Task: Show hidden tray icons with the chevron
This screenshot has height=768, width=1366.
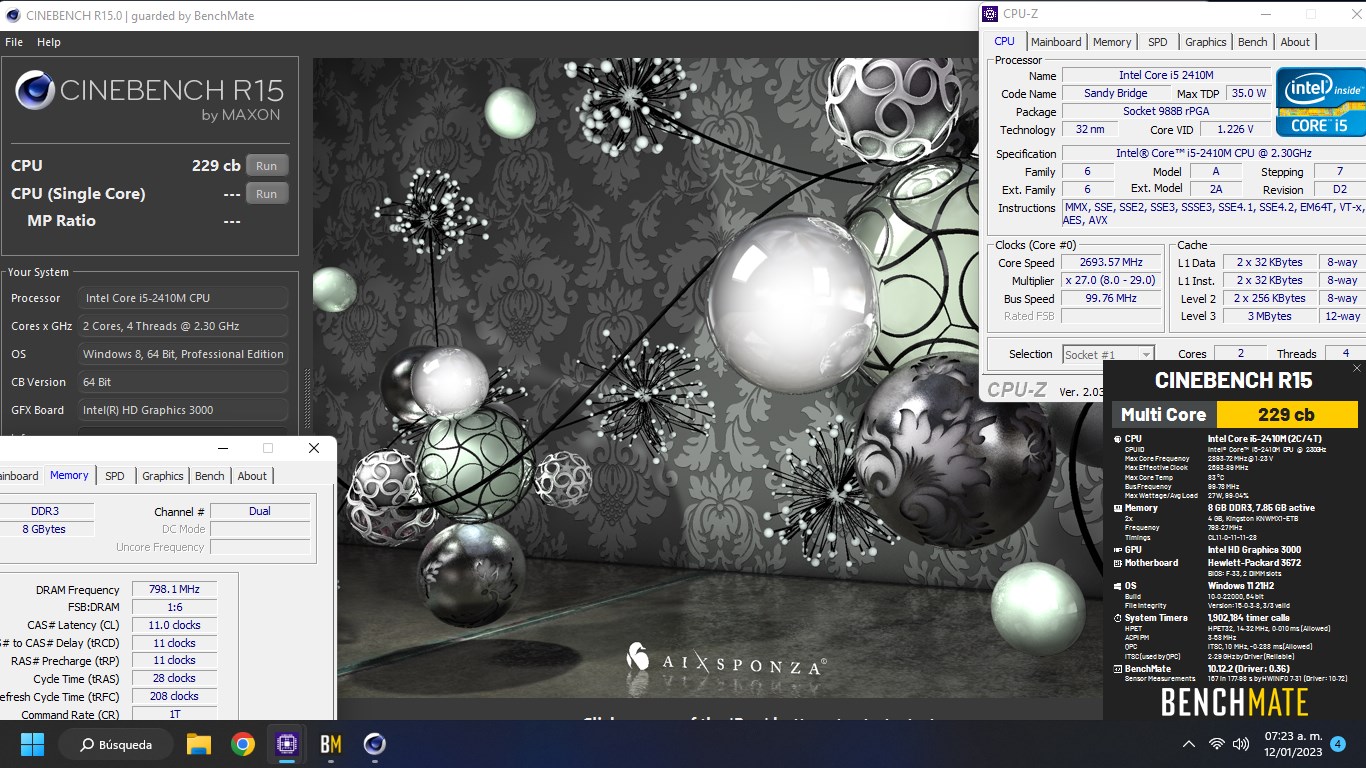Action: tap(1189, 744)
